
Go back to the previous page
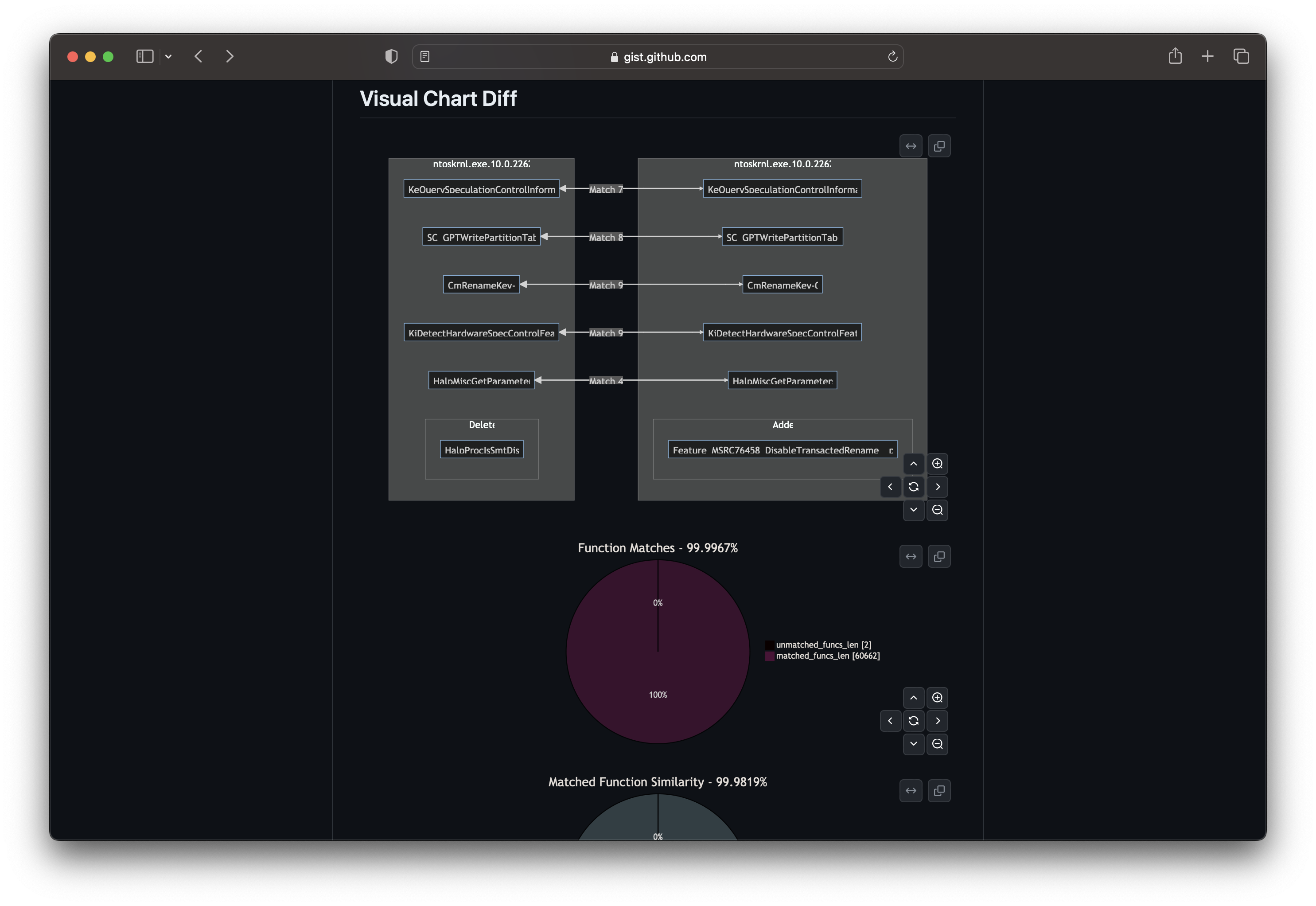tap(198, 56)
